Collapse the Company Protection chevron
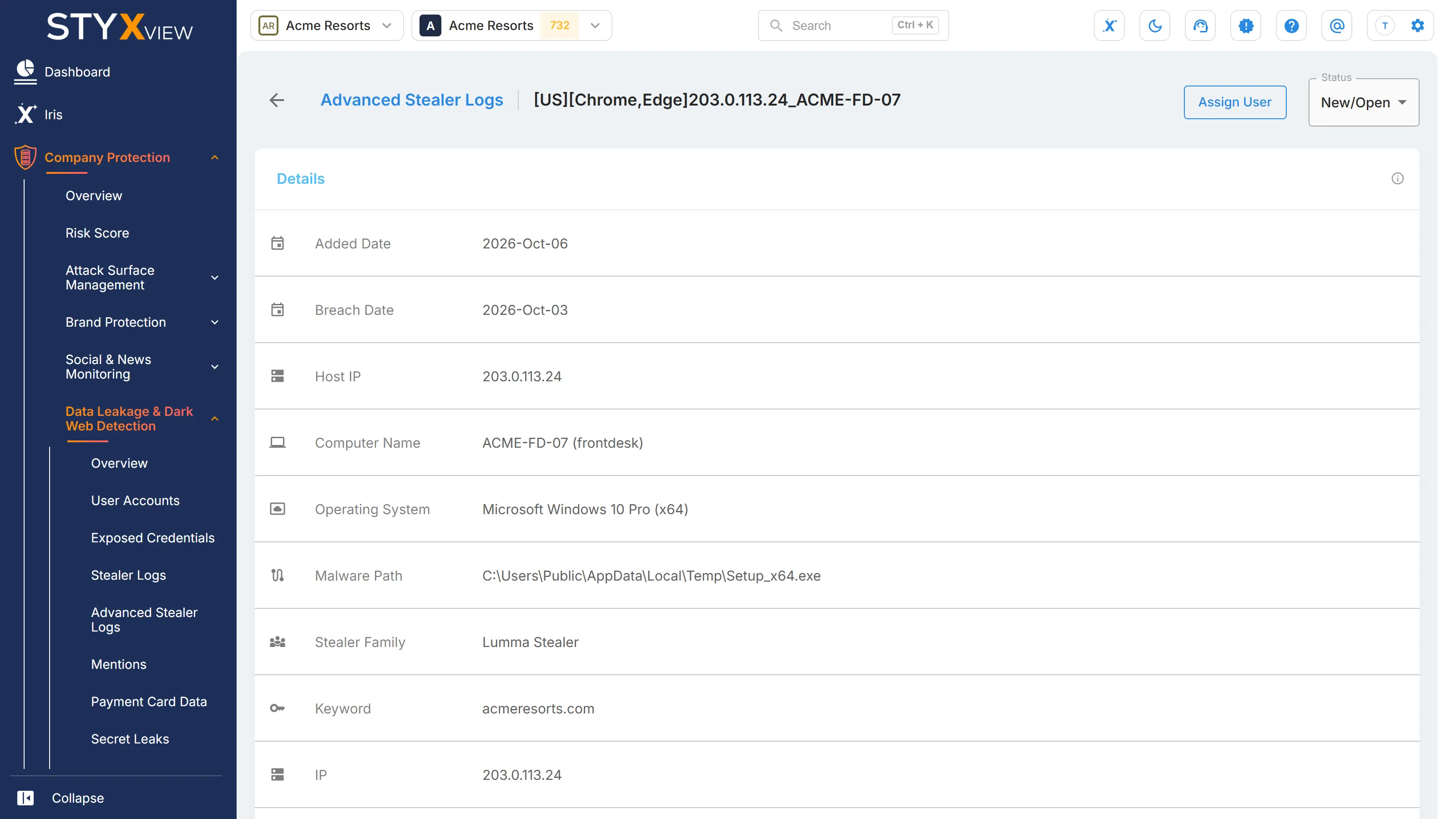This screenshot has width=1456, height=819. point(215,157)
